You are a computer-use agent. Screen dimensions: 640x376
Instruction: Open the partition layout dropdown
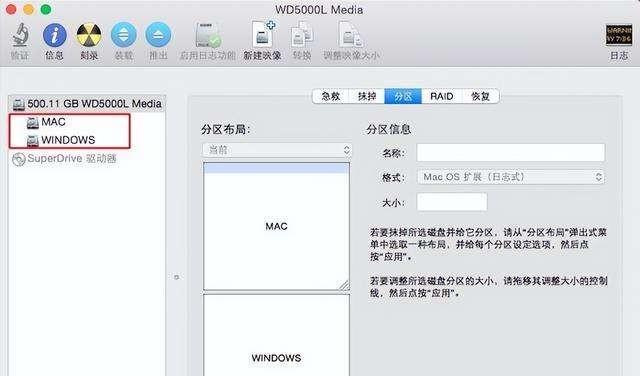point(277,150)
